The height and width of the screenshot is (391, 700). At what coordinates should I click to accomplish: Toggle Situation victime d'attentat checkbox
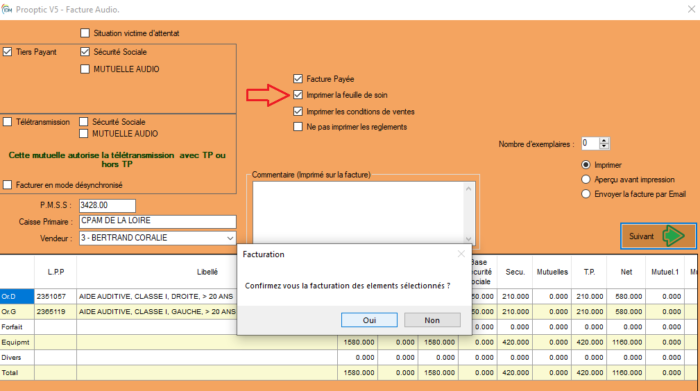(x=85, y=33)
